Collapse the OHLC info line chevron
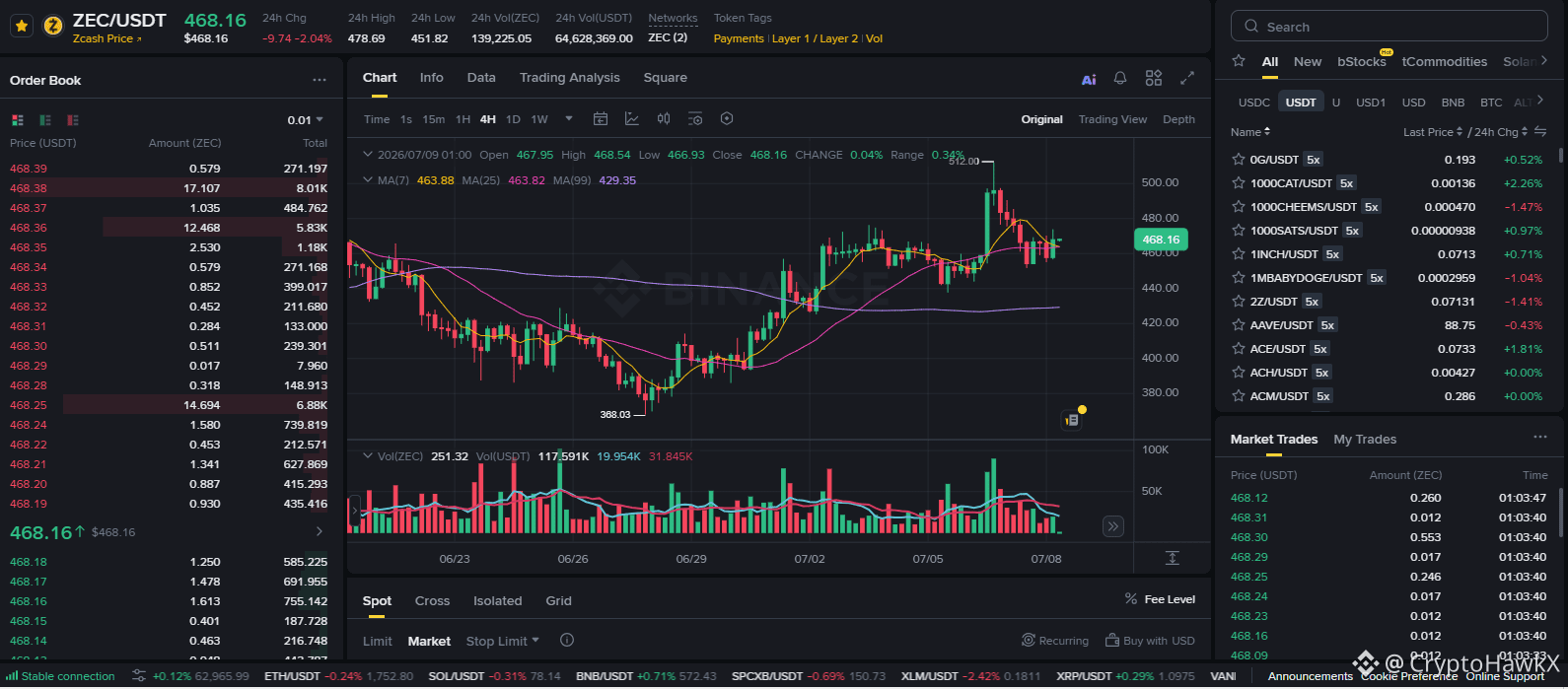The image size is (1568, 689). coord(368,155)
